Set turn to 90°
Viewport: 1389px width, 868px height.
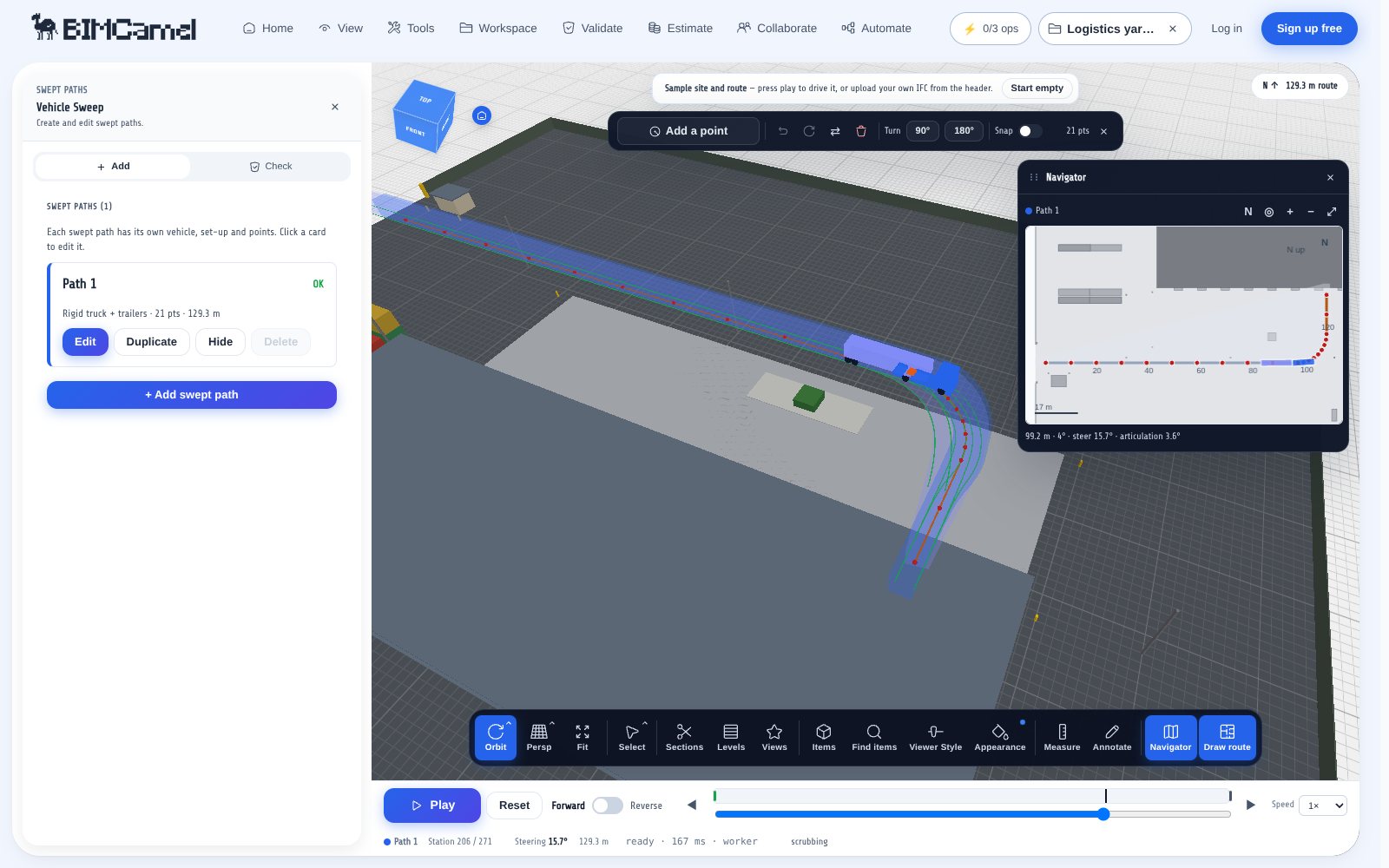tap(923, 131)
